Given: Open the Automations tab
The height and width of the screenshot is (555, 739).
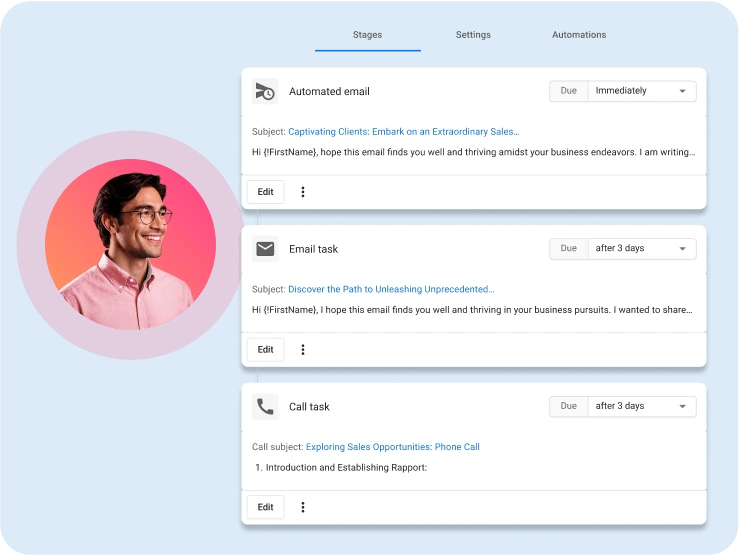Looking at the screenshot, I should point(579,35).
